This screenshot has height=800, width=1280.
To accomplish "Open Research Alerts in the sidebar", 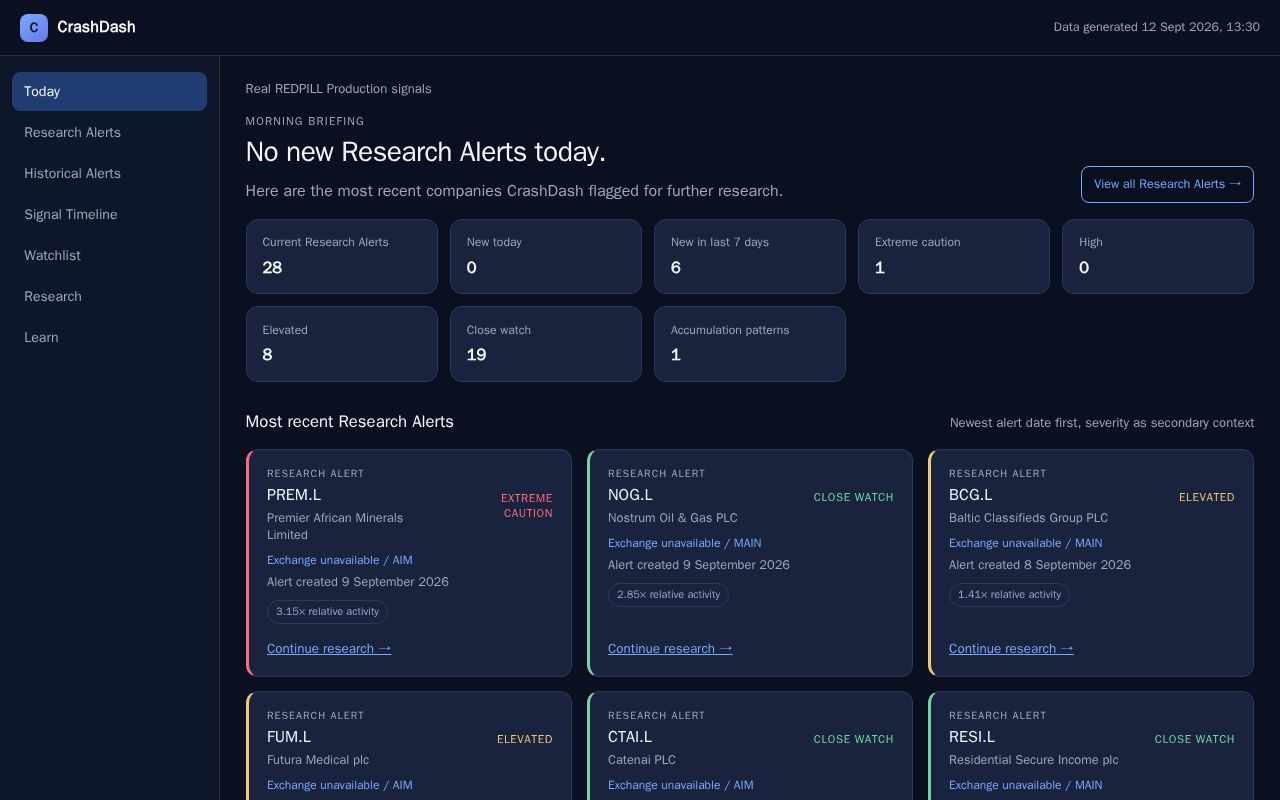I will click(x=109, y=132).
